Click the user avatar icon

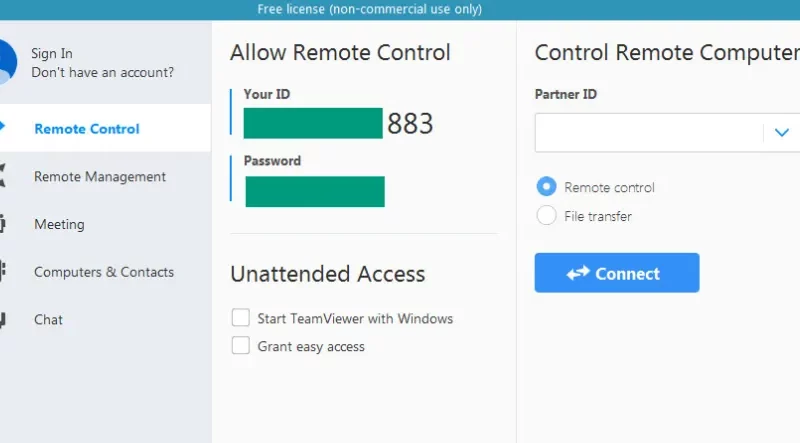8,62
